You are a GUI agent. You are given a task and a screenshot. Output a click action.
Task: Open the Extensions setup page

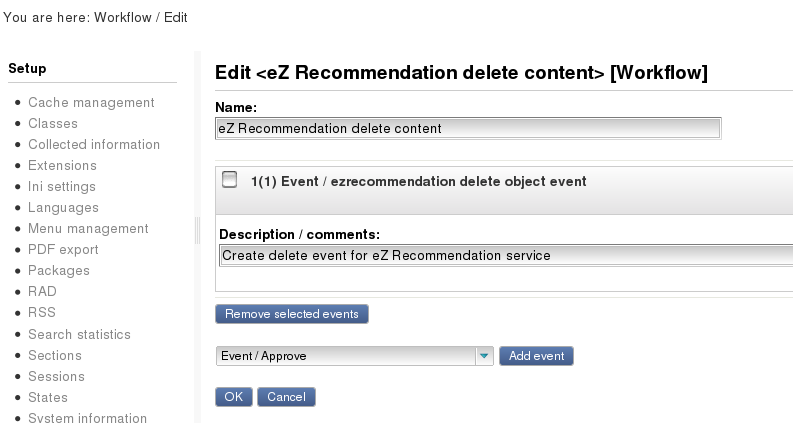click(62, 165)
